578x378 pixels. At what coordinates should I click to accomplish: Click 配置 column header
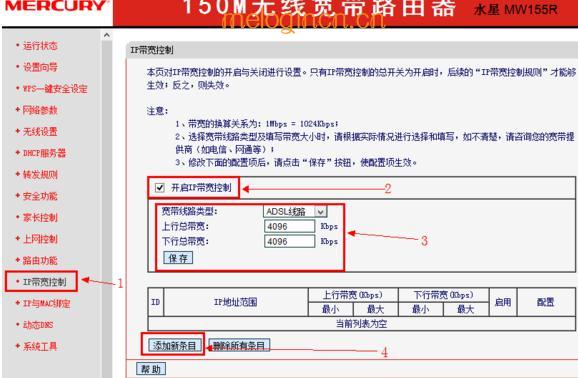pos(546,302)
